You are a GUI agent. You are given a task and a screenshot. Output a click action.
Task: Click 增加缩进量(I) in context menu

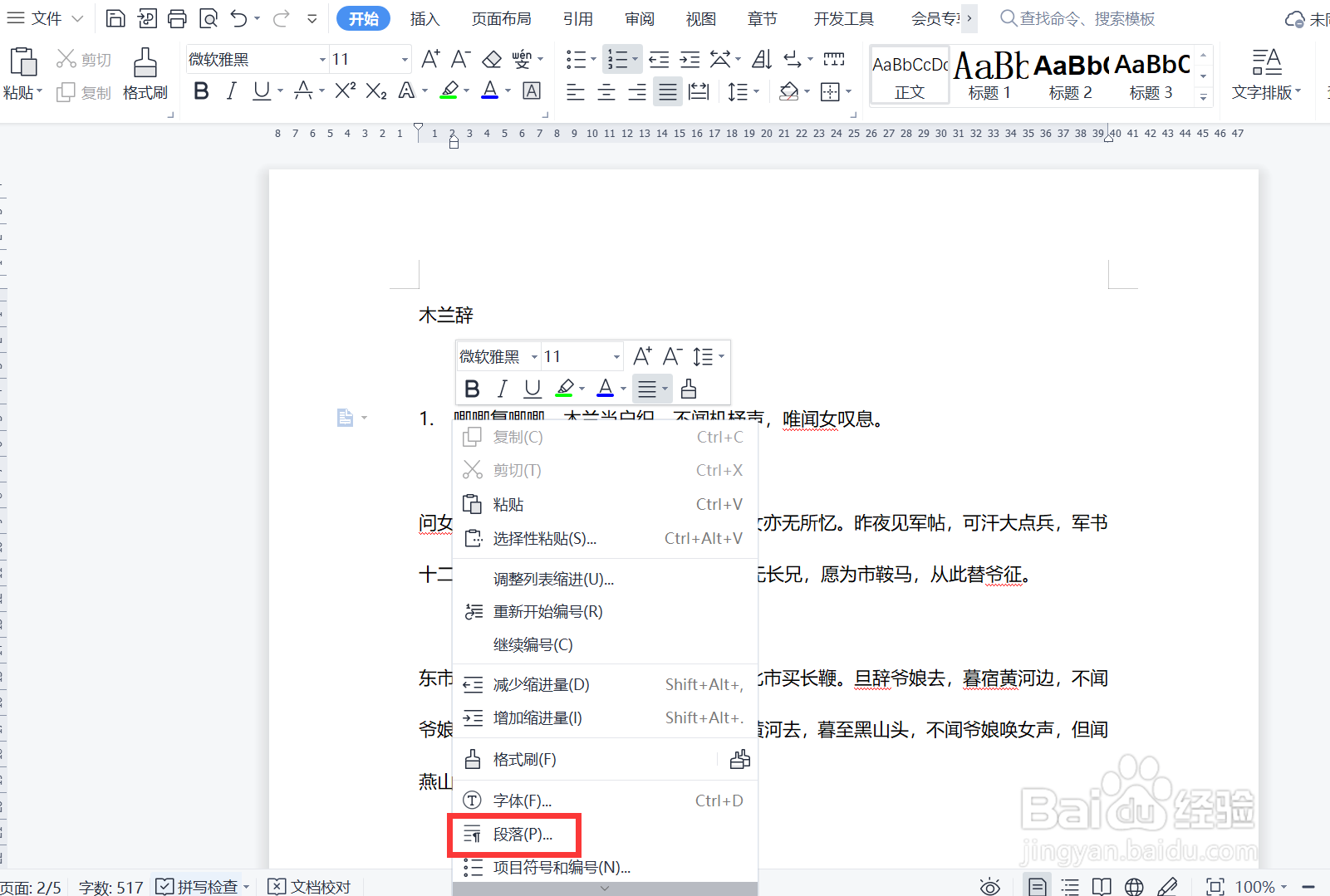[605, 717]
